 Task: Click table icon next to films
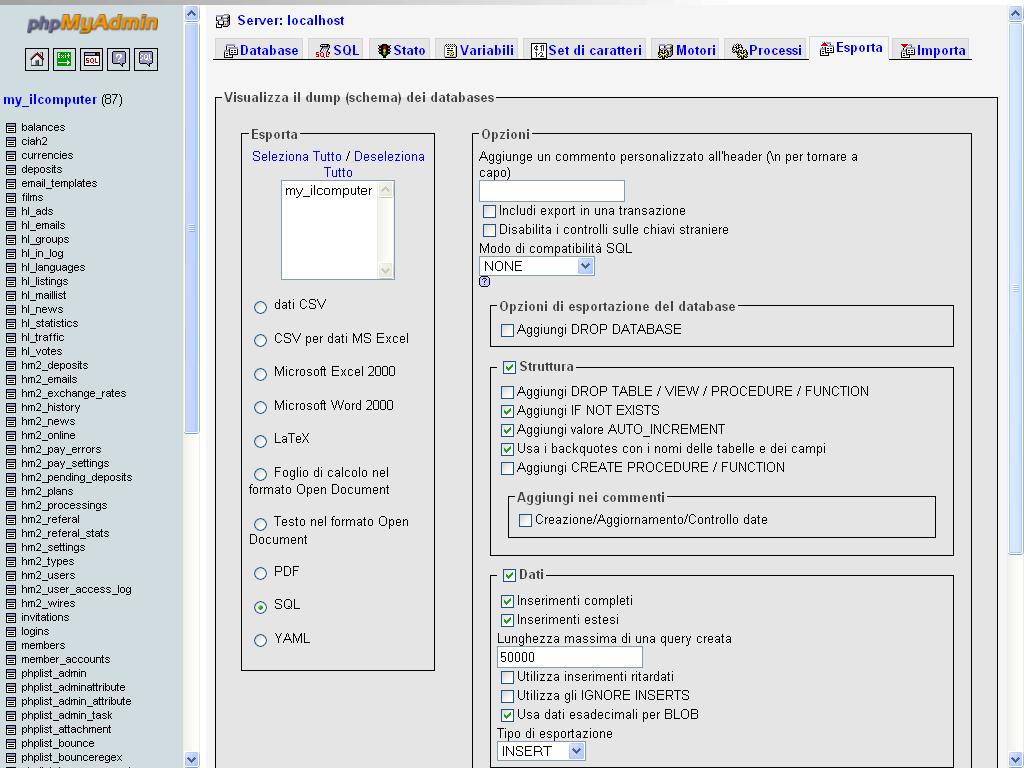10,198
